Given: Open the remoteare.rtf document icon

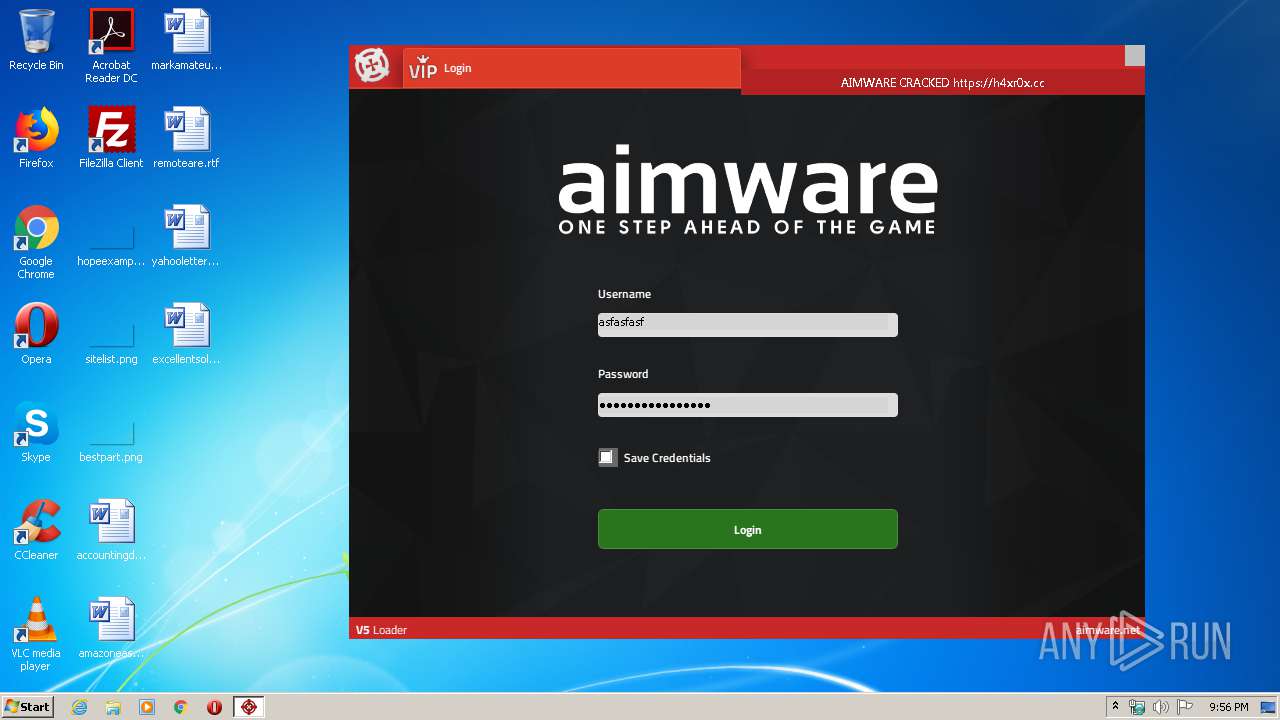Looking at the screenshot, I should pos(187,138).
